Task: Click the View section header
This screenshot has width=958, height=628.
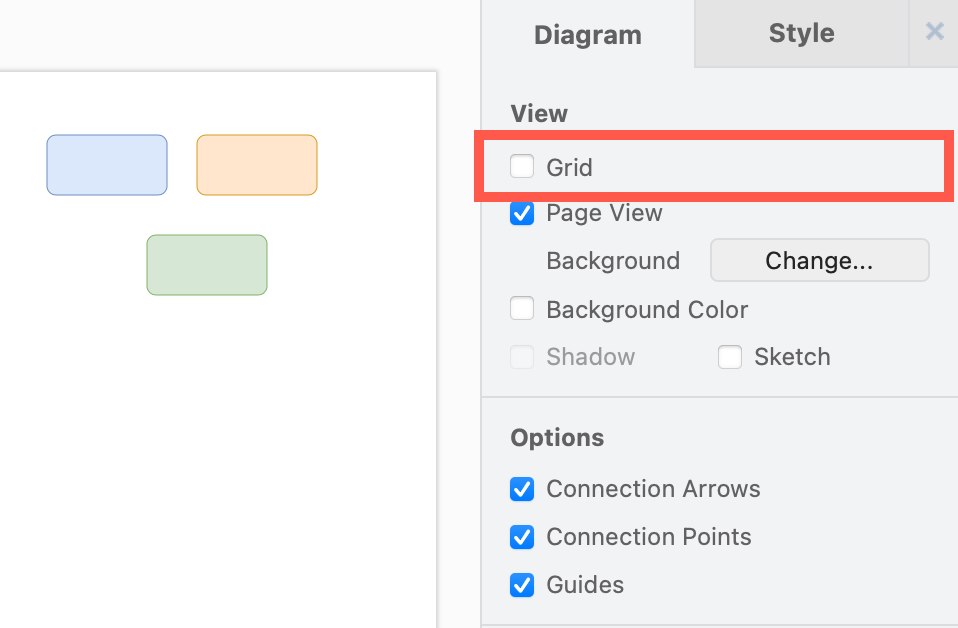Action: pyautogui.click(x=539, y=113)
